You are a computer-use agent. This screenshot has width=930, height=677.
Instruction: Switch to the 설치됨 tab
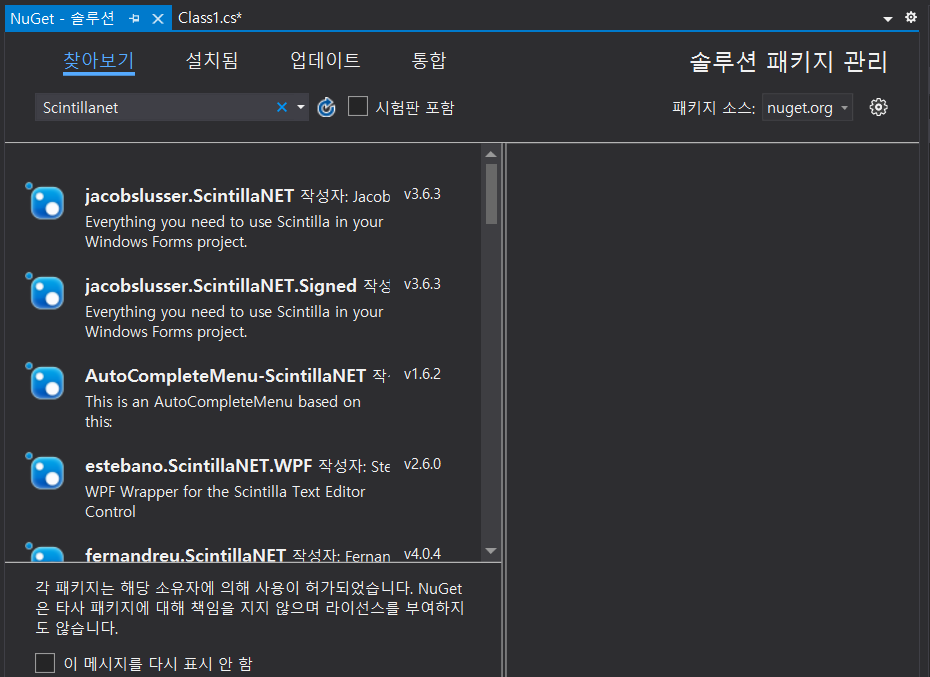click(x=212, y=61)
